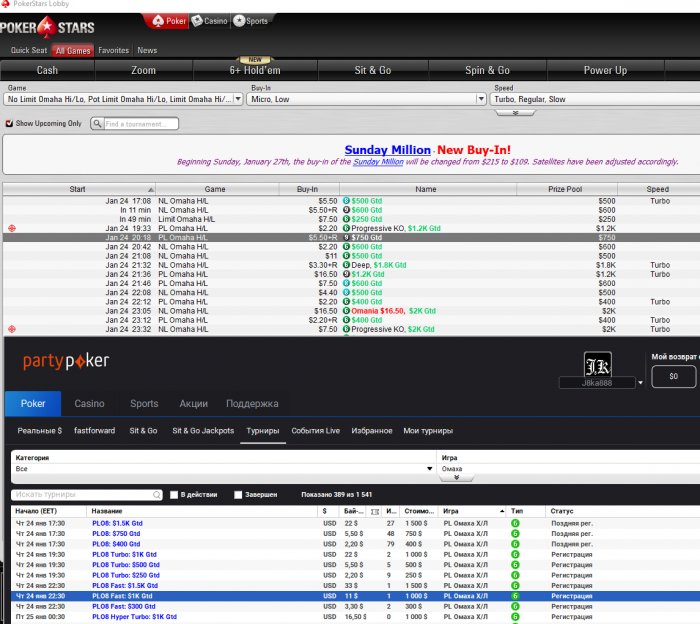Open the События Live tab
700x624 pixels.
pos(316,431)
